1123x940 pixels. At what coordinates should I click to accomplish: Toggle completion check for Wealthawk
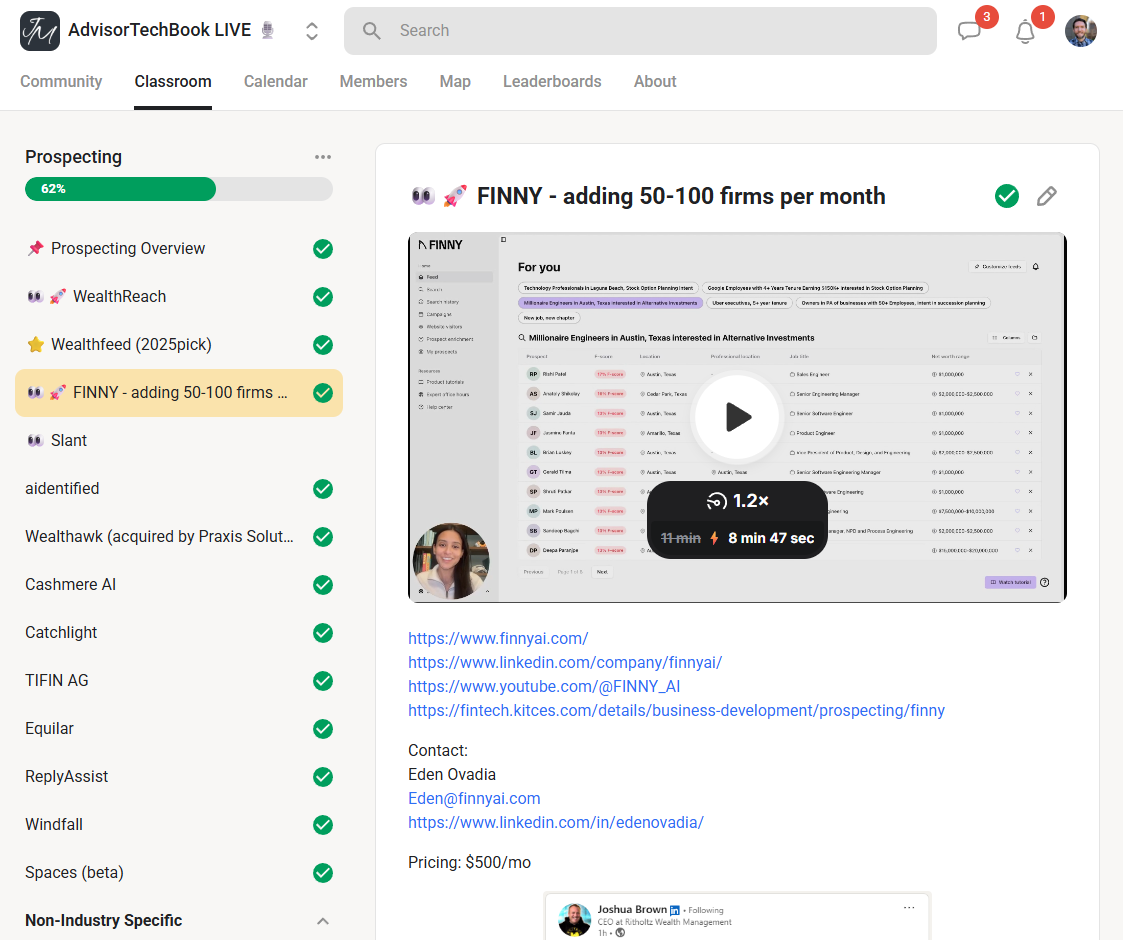click(323, 537)
